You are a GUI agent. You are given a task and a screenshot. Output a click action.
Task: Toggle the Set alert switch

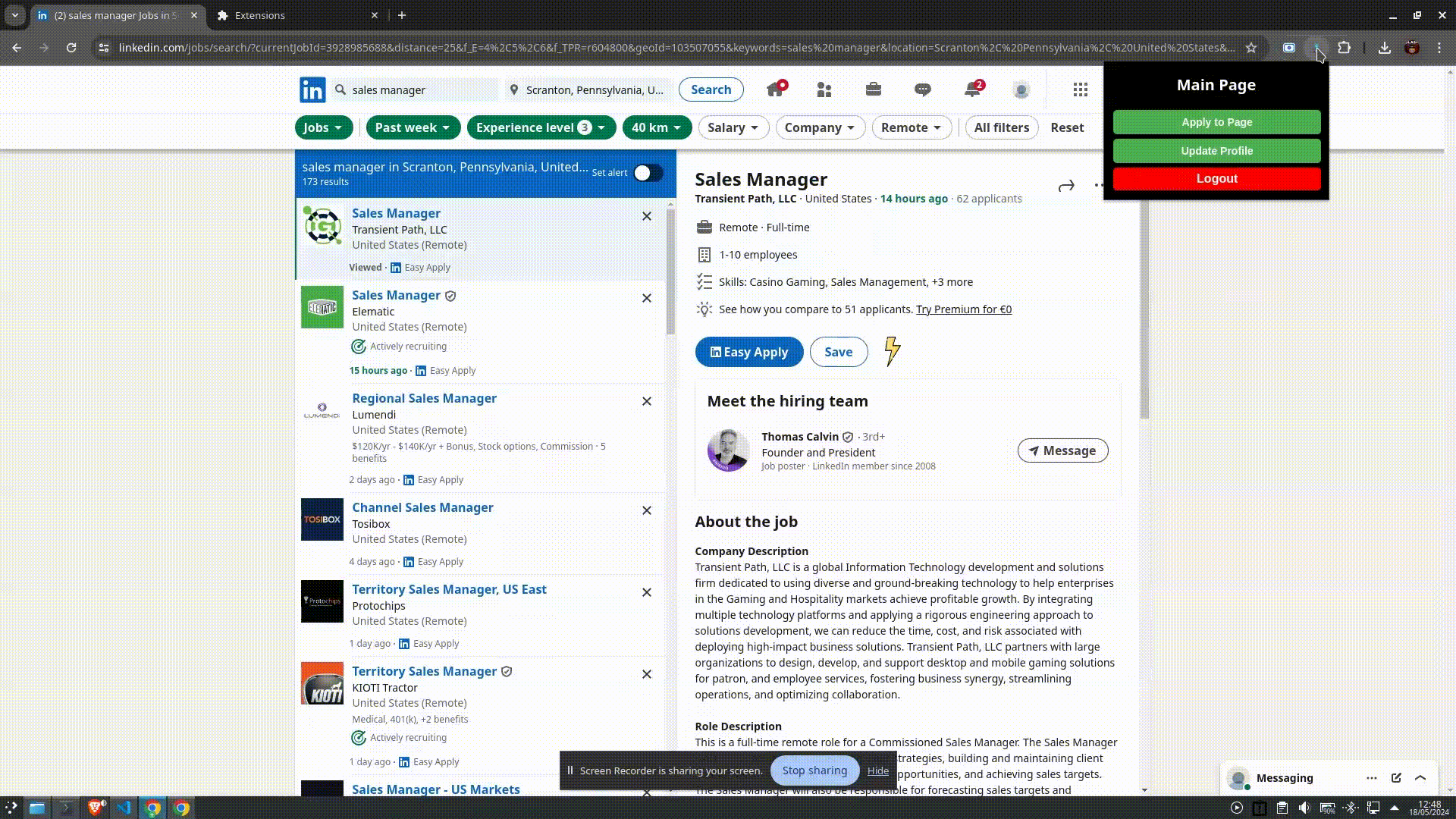[x=648, y=173]
